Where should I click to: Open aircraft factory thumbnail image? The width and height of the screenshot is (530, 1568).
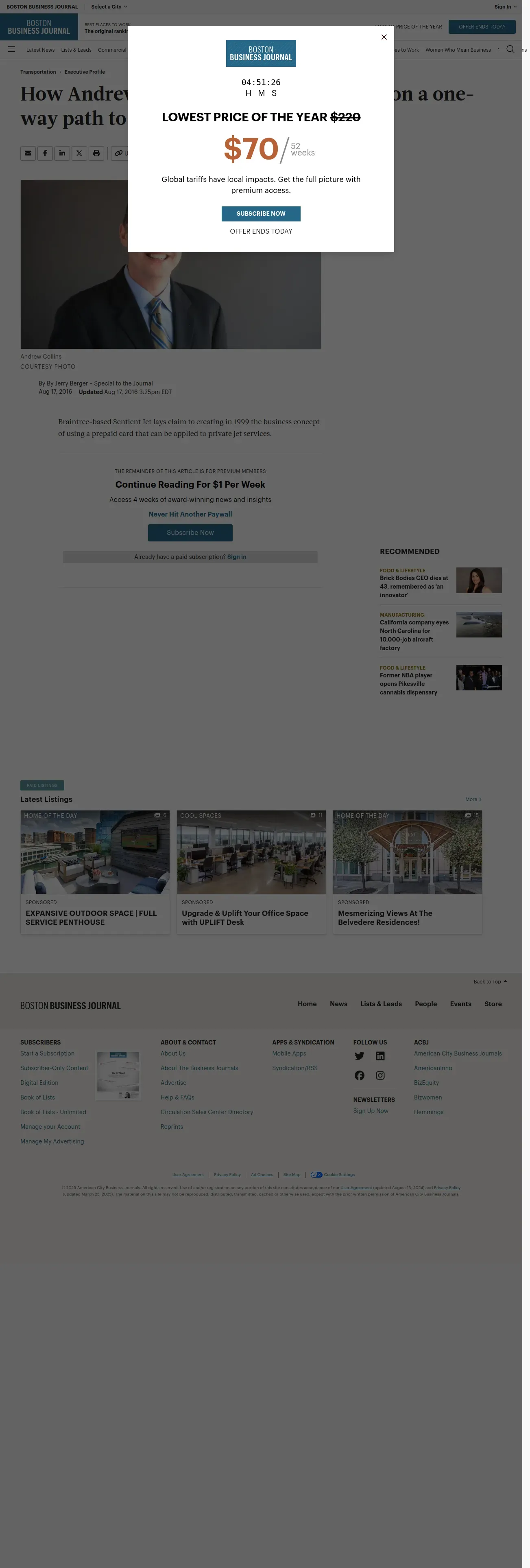[x=479, y=624]
